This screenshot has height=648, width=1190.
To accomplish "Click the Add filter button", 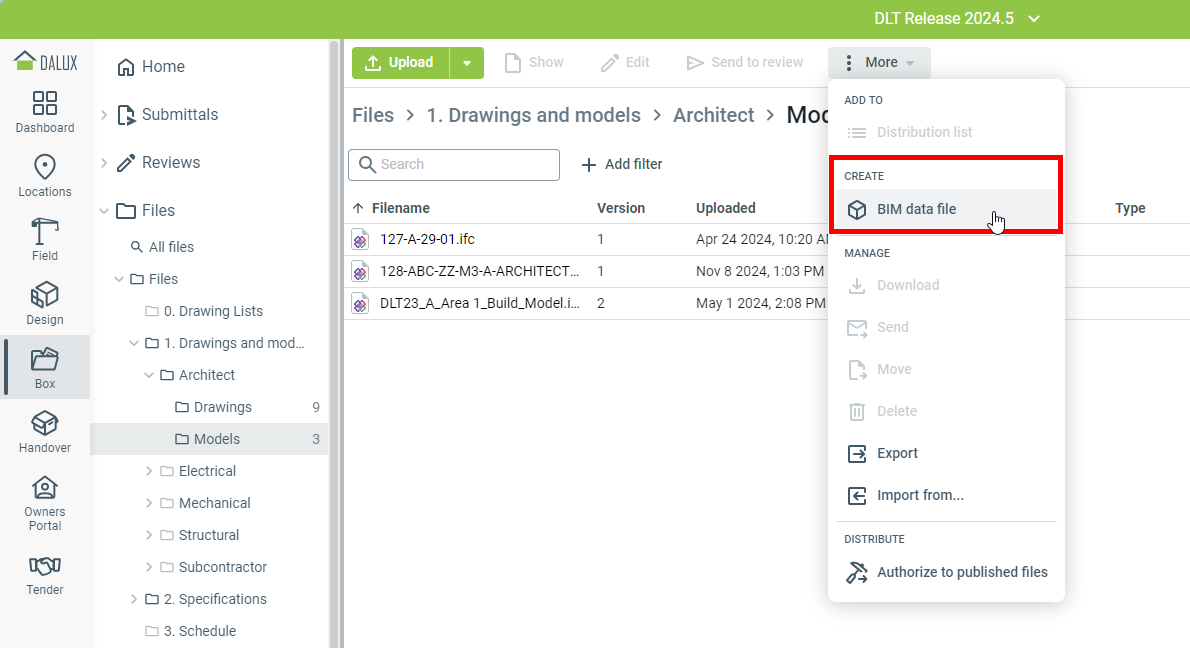I will pyautogui.click(x=621, y=164).
